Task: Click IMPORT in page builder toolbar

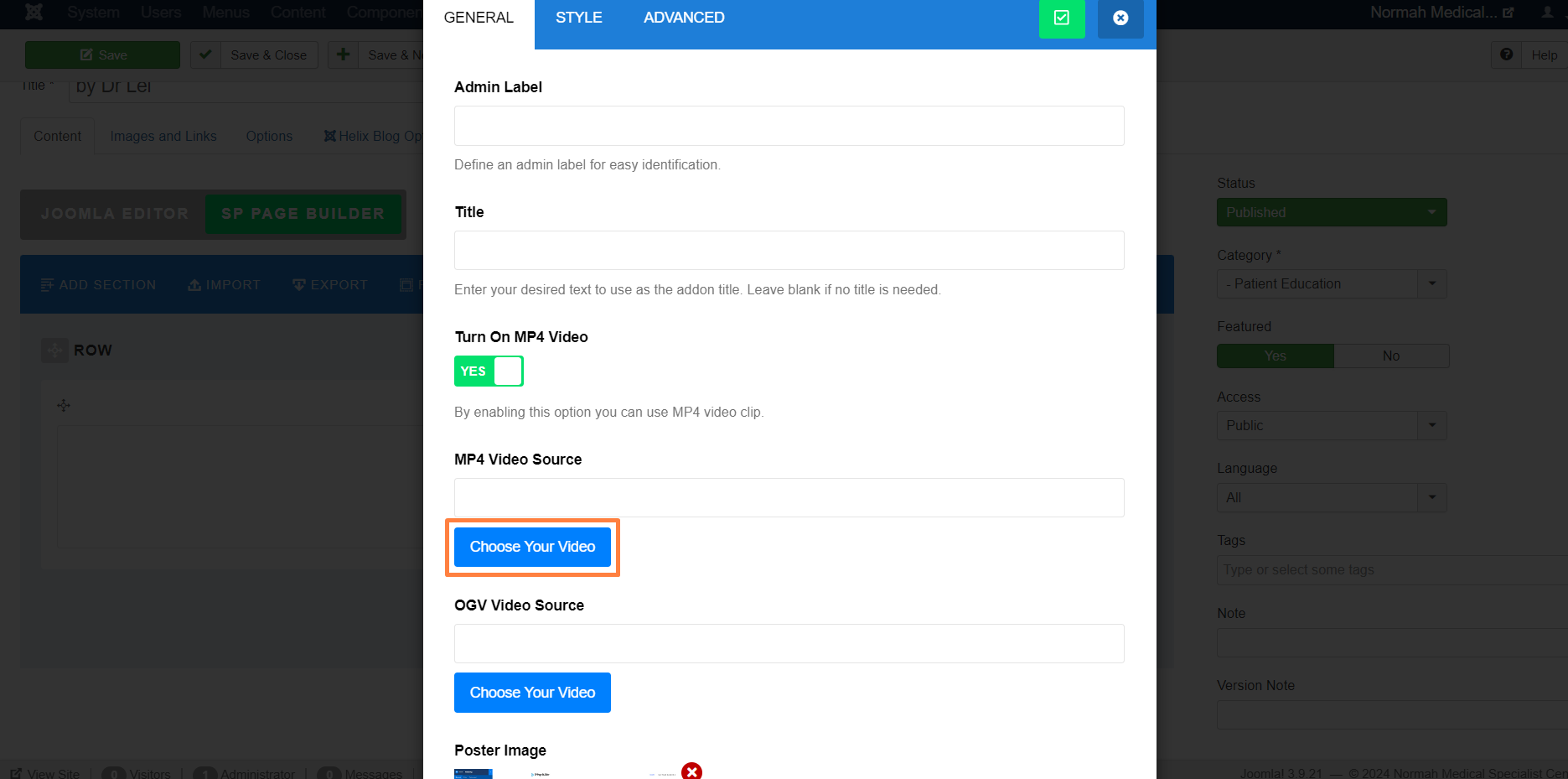Action: [x=225, y=285]
